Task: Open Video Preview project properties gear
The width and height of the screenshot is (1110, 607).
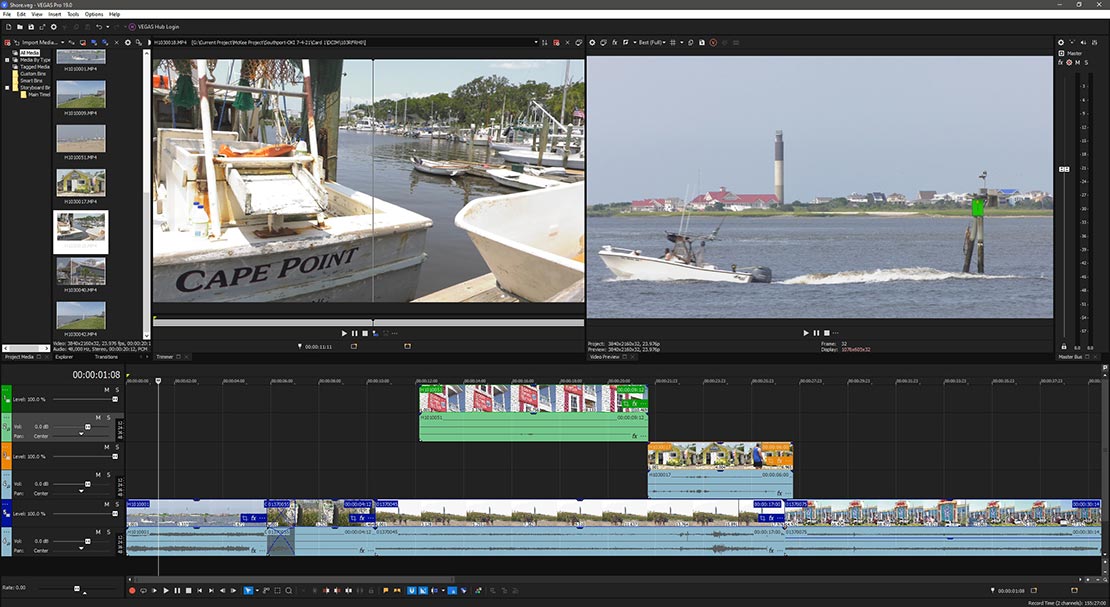Action: [x=593, y=42]
